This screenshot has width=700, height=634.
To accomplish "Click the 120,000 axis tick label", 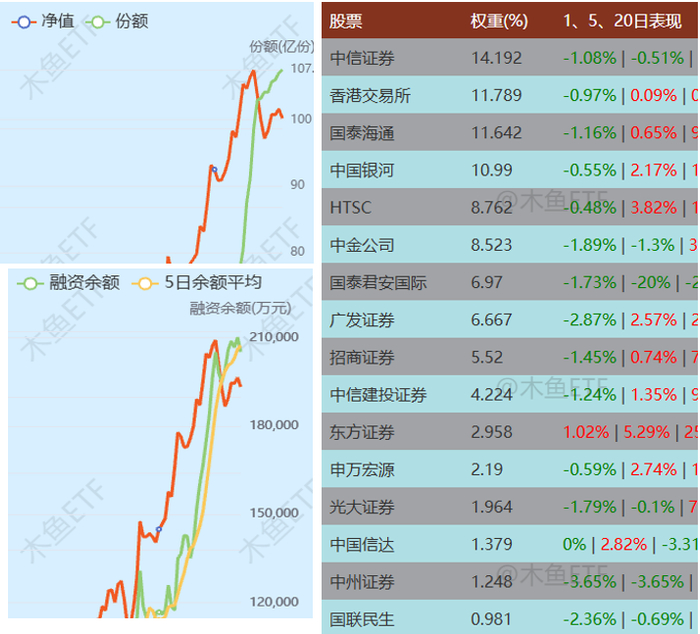I will pyautogui.click(x=274, y=602).
